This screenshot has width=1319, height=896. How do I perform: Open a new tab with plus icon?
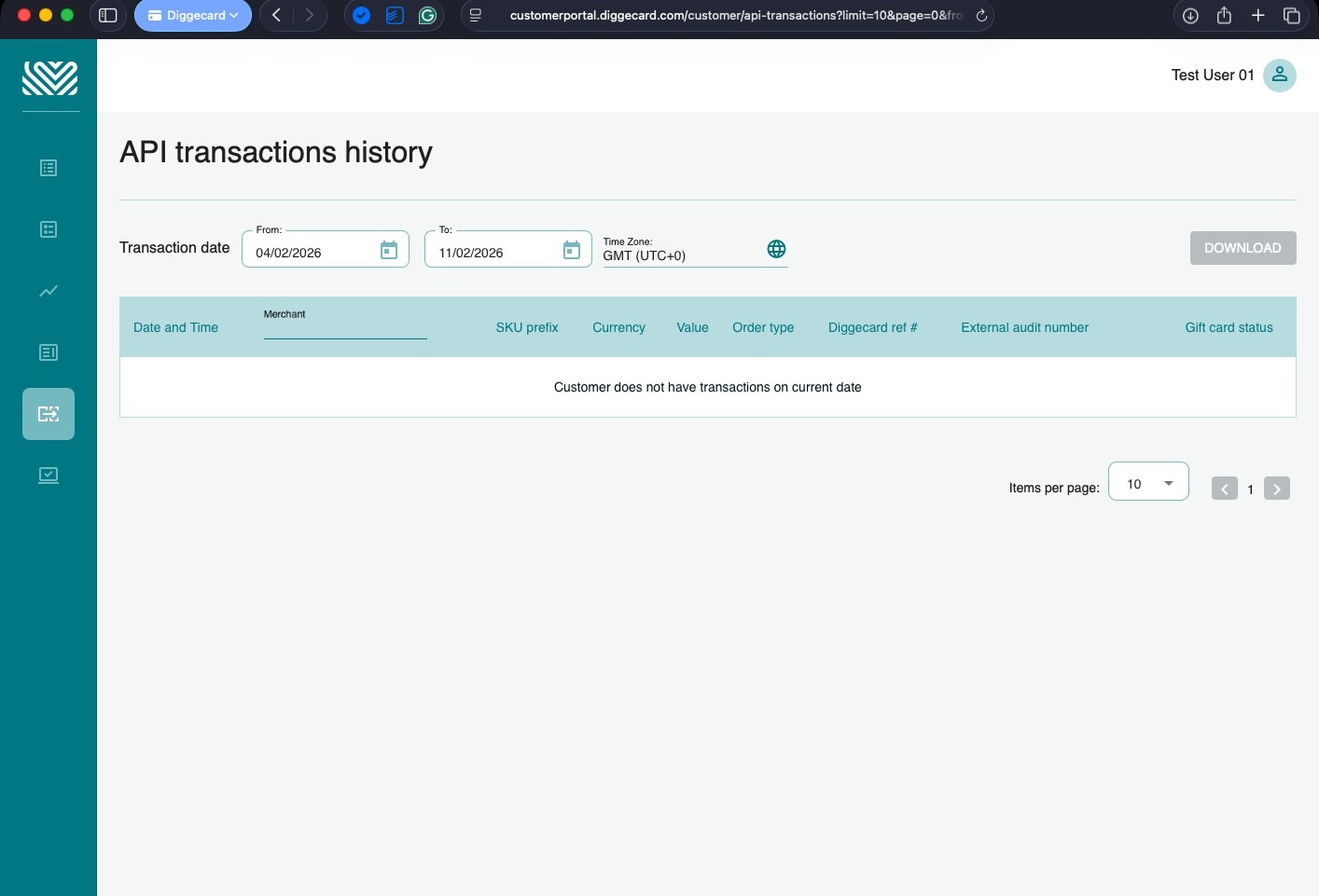1257,15
